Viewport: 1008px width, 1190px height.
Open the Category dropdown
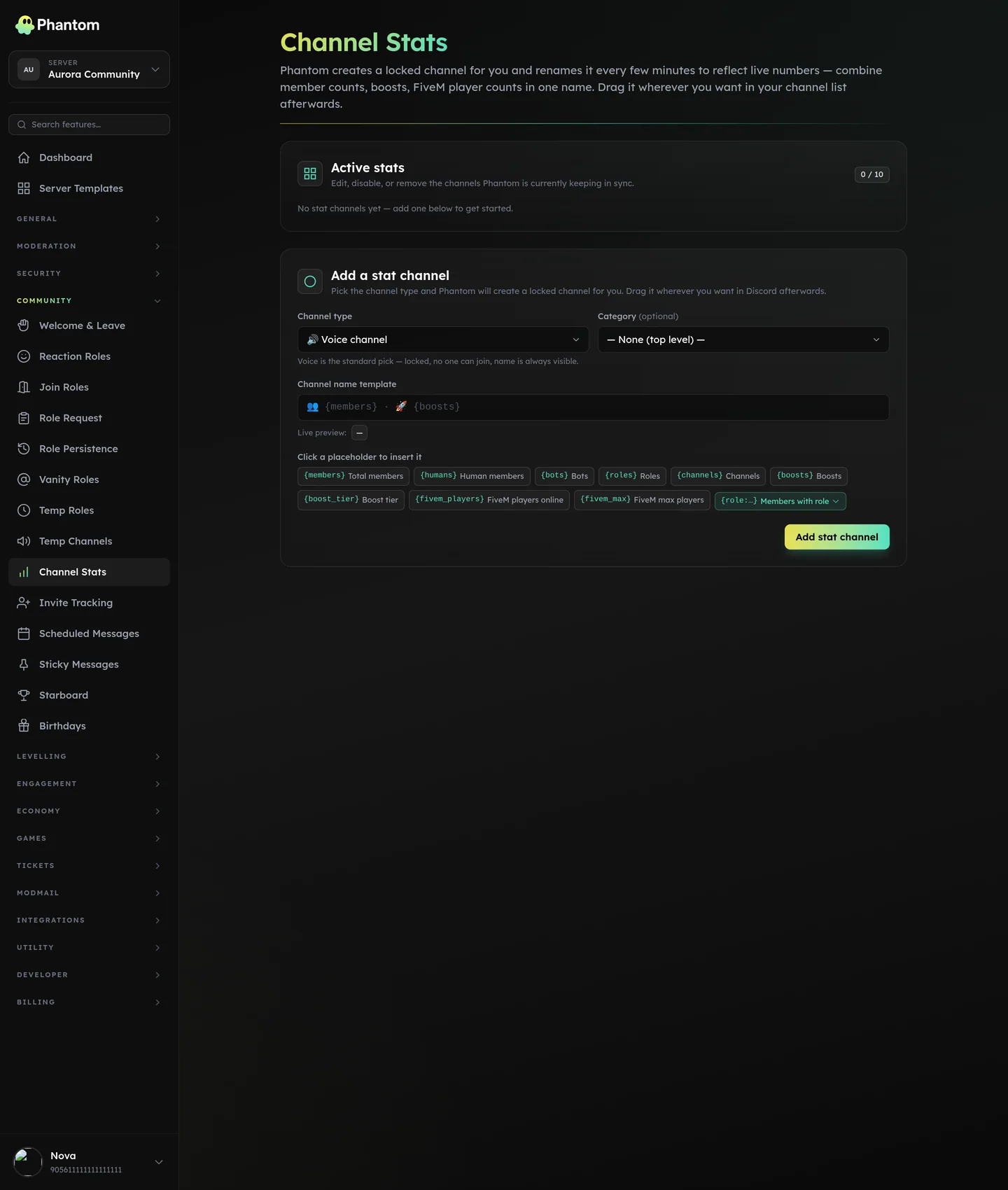point(743,339)
